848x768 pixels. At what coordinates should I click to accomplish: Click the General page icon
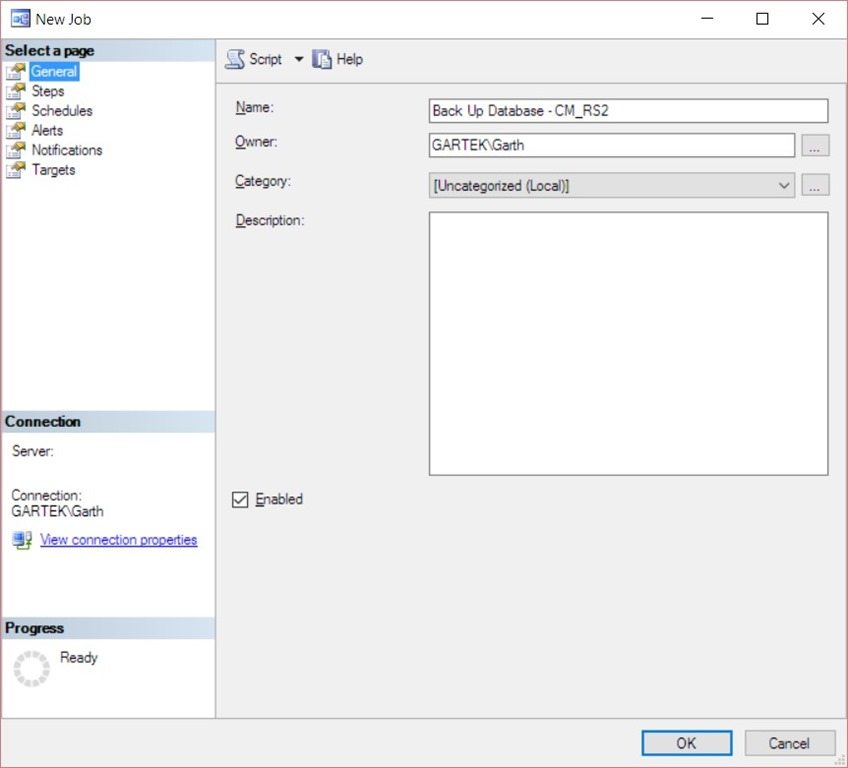tap(16, 71)
